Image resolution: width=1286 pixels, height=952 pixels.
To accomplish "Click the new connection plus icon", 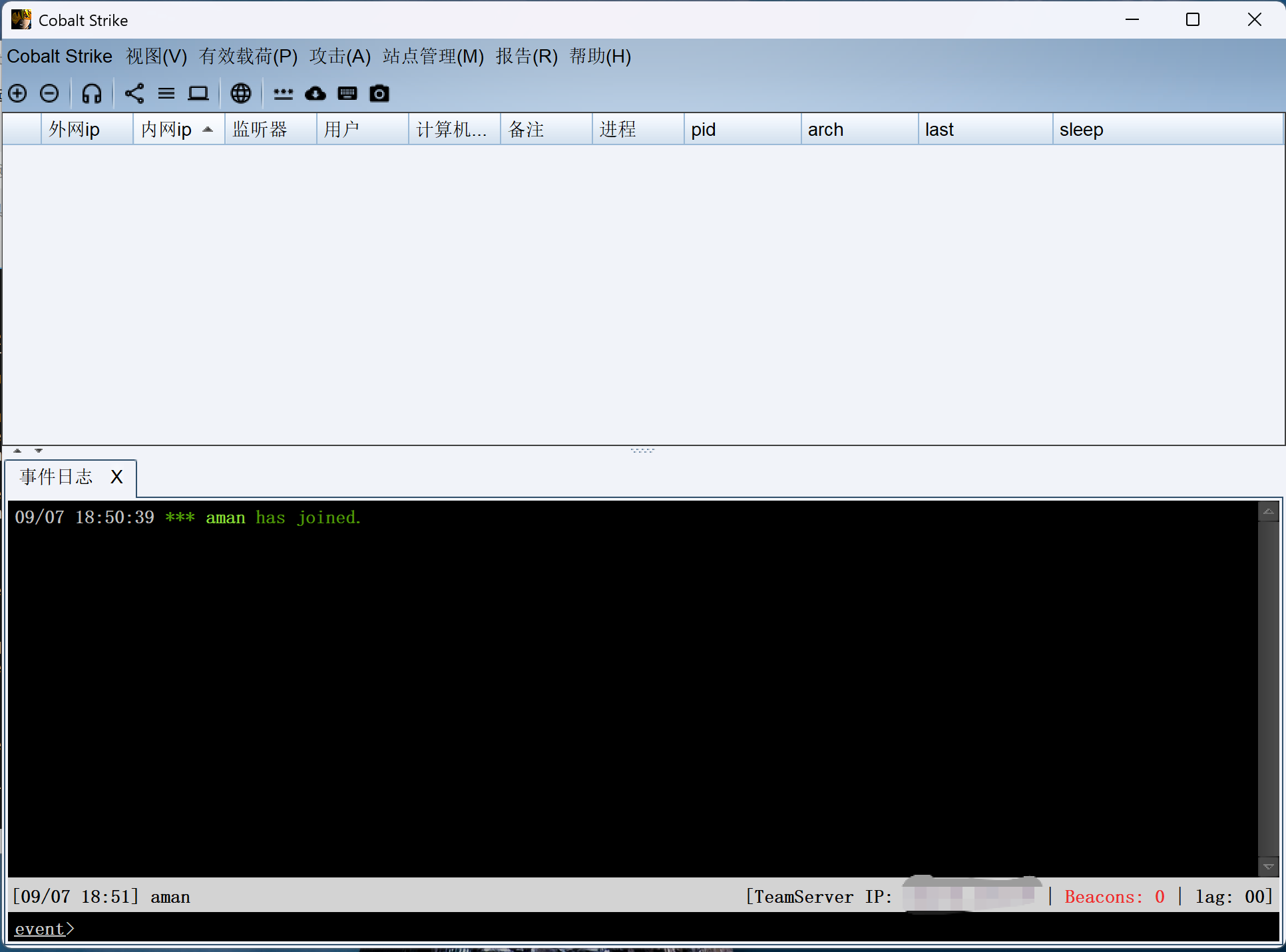I will [x=18, y=93].
